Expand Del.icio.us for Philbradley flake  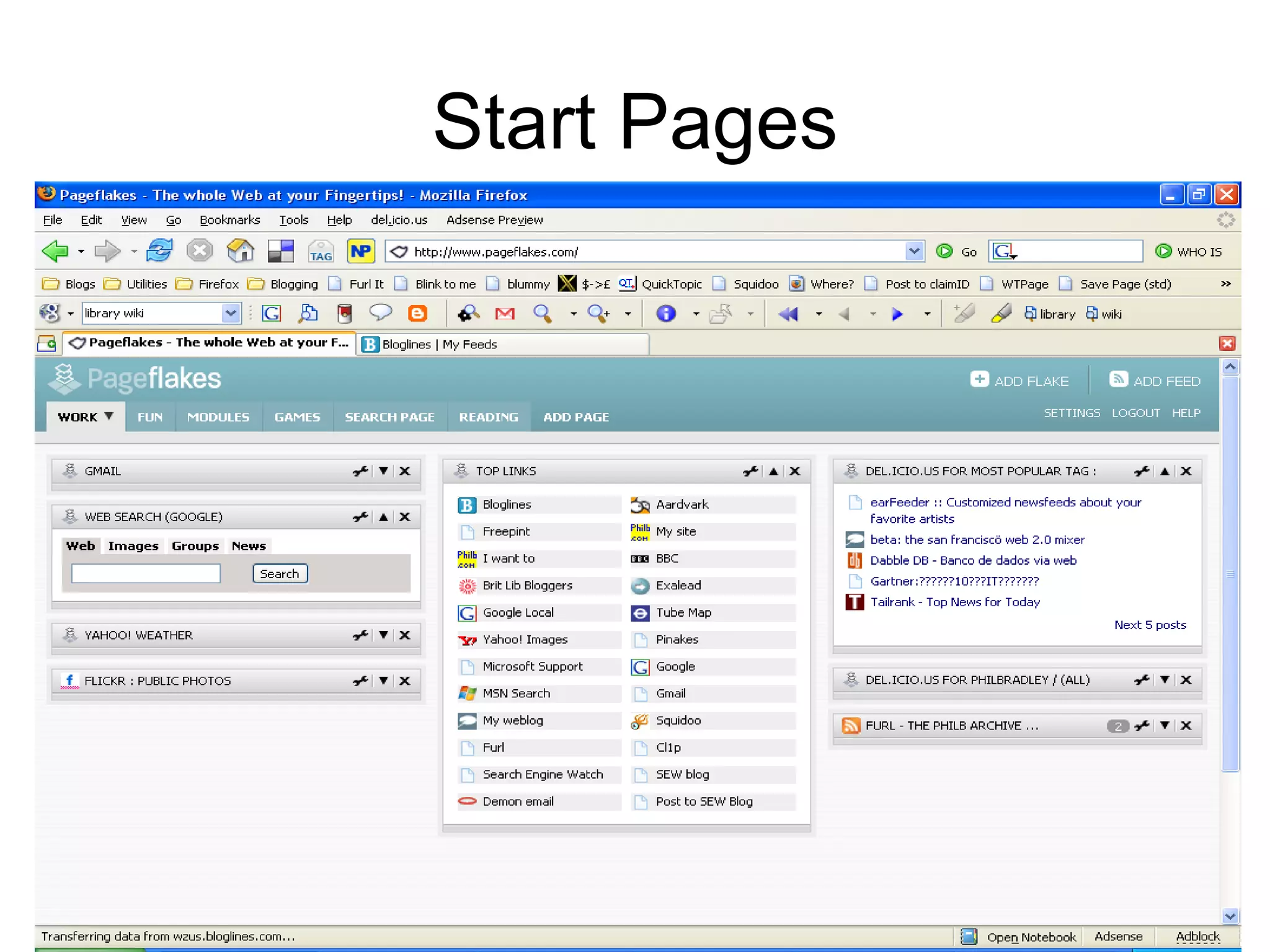coord(1165,680)
